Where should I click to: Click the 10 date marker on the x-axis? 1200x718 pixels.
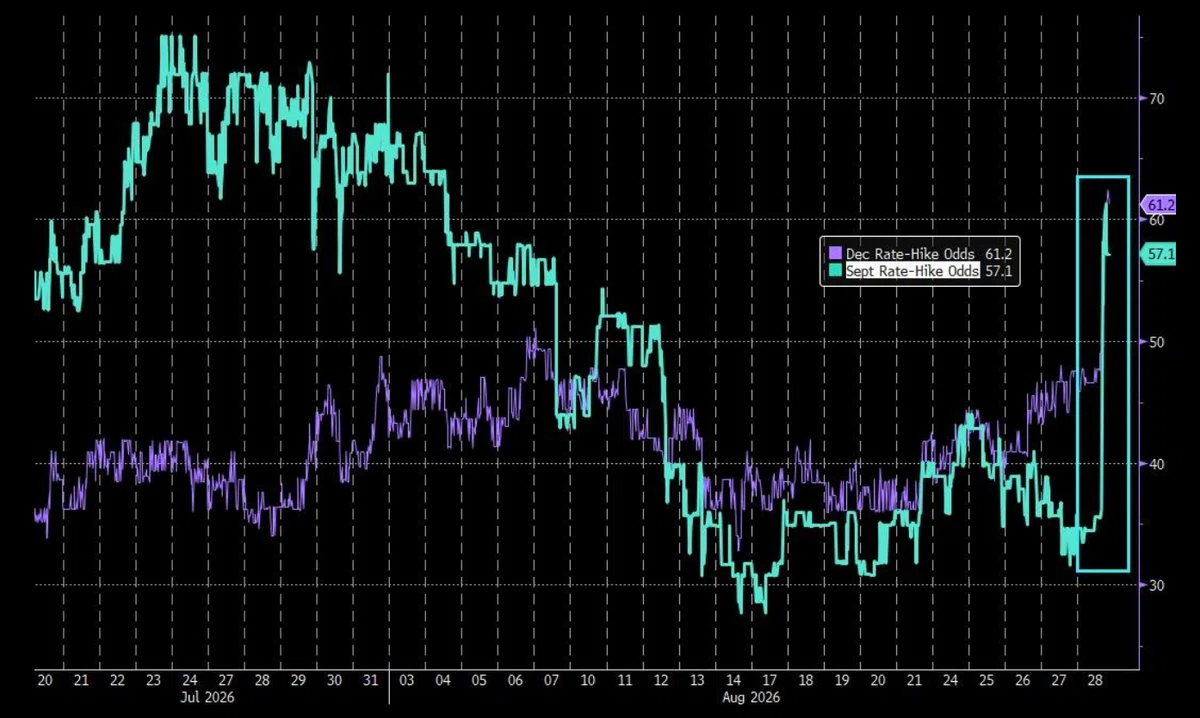(x=588, y=681)
